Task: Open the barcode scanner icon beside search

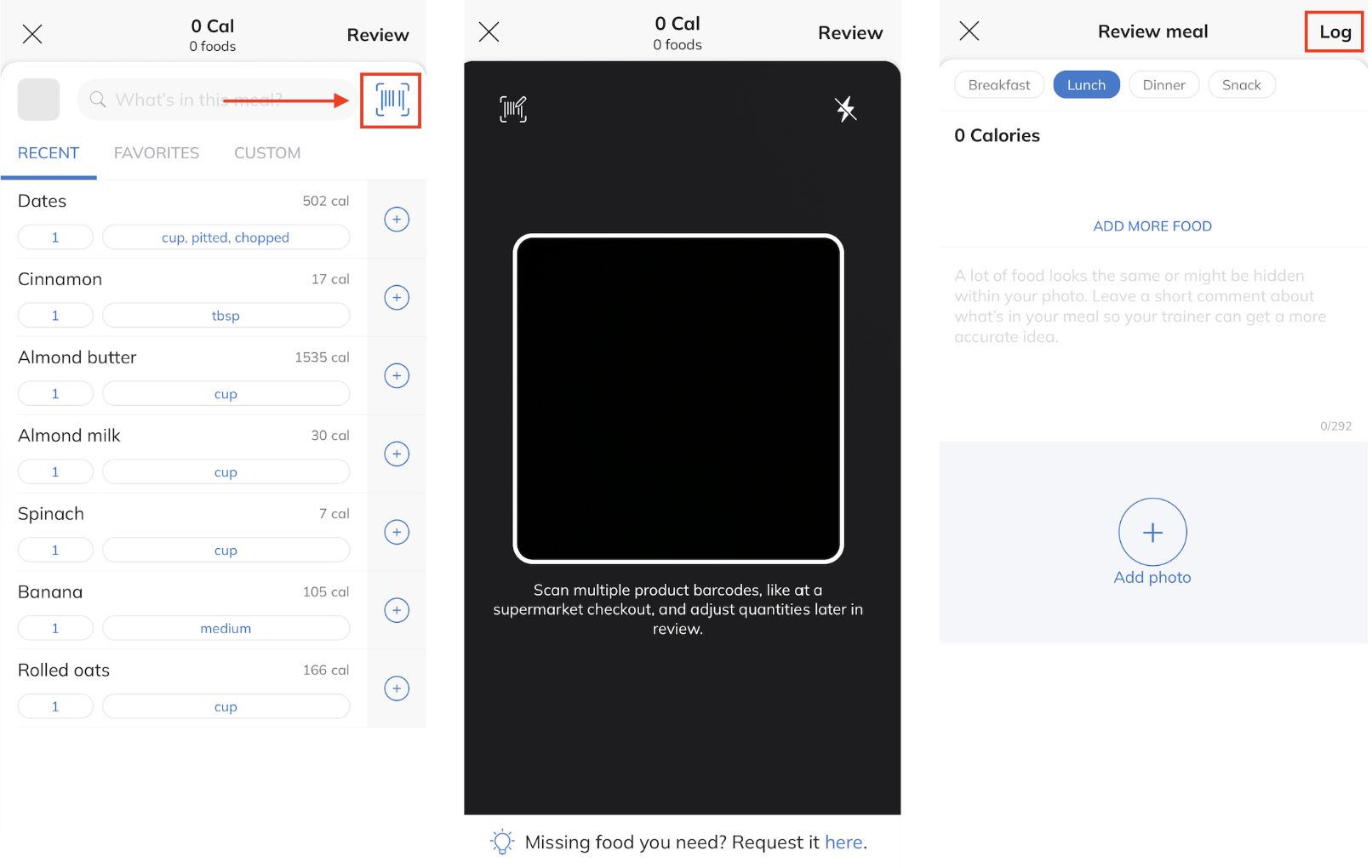Action: 392,100
